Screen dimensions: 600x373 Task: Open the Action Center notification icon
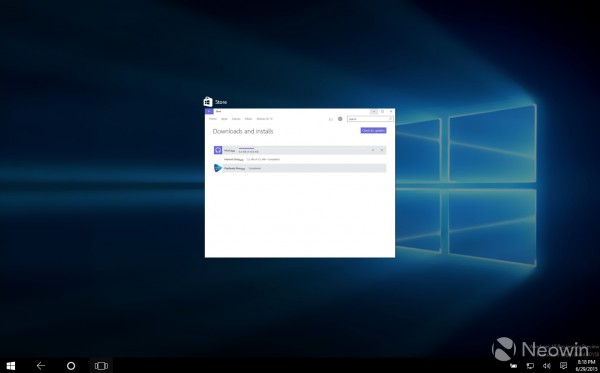(x=563, y=366)
